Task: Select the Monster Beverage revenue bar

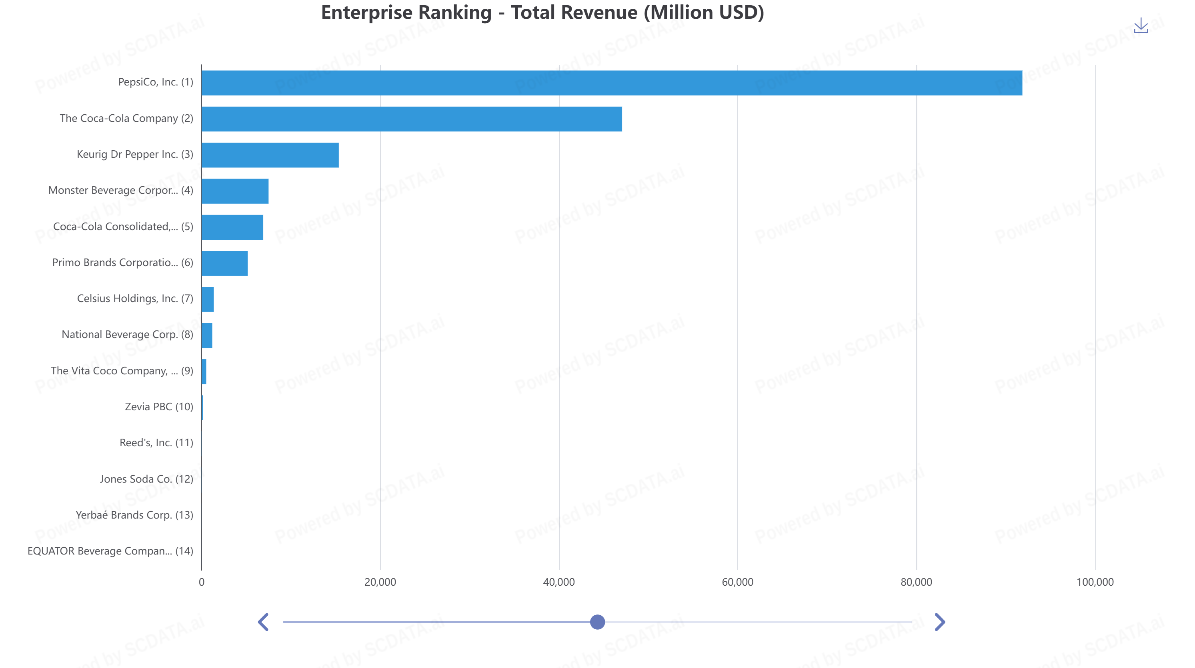Action: pos(235,191)
